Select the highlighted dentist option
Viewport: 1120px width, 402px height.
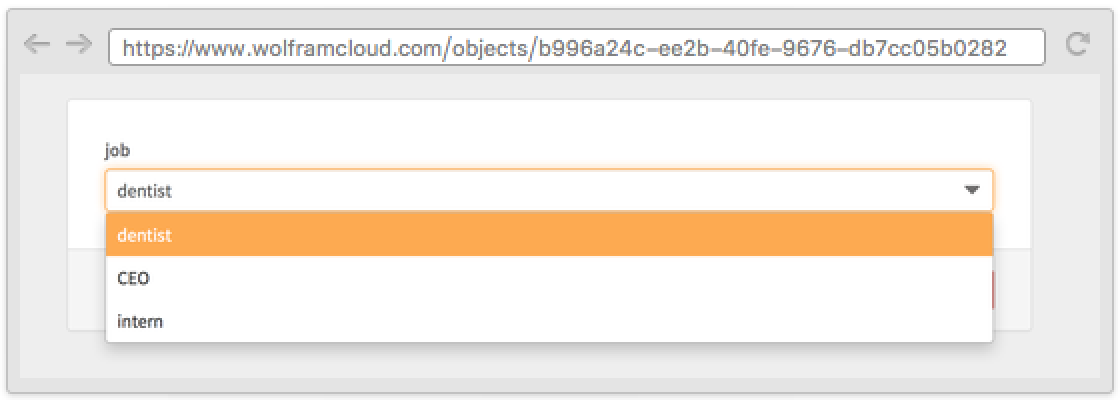pyautogui.click(x=548, y=235)
